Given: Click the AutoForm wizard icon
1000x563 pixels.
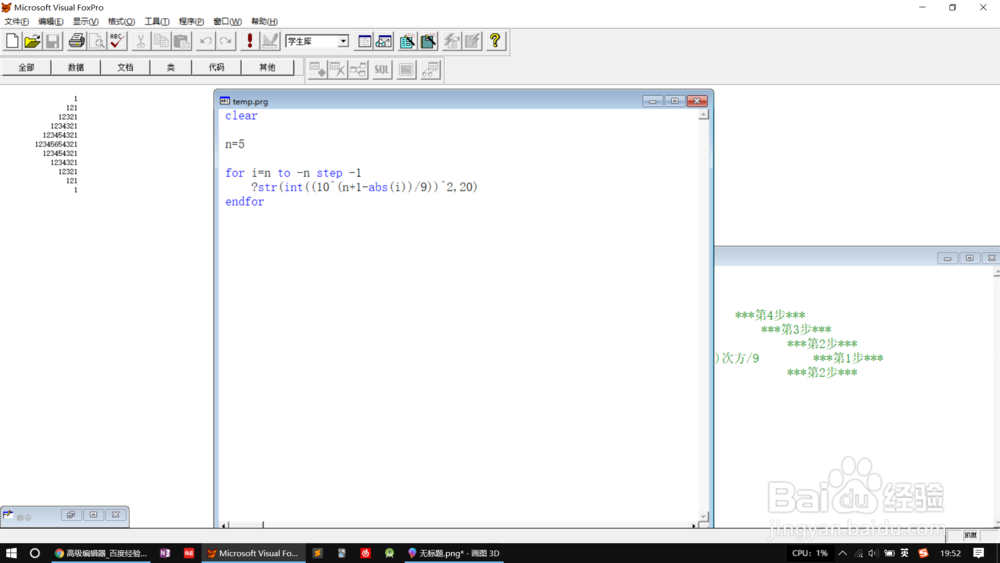Looking at the screenshot, I should (x=452, y=41).
